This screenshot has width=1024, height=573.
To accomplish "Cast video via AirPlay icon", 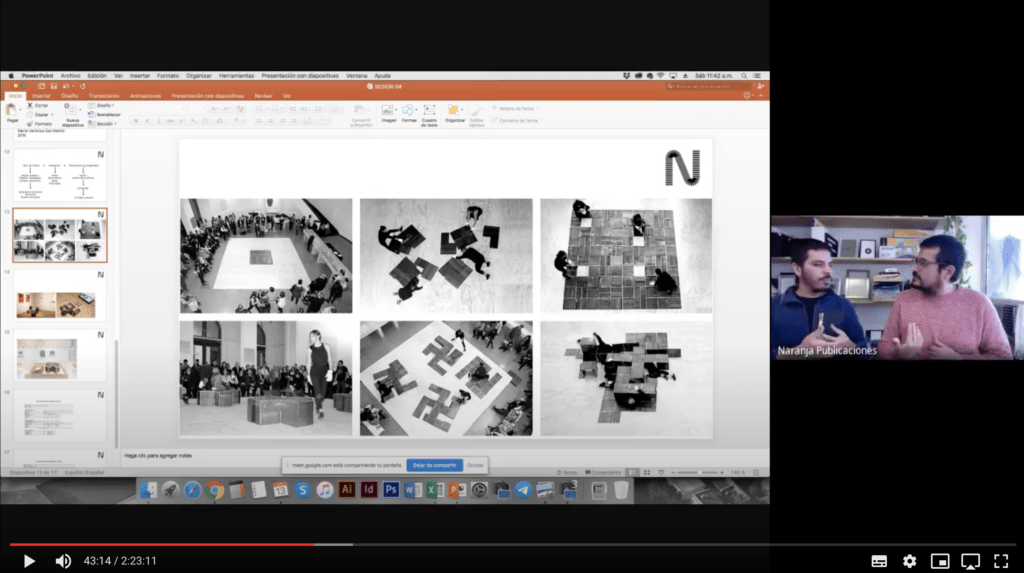I will tap(970, 561).
